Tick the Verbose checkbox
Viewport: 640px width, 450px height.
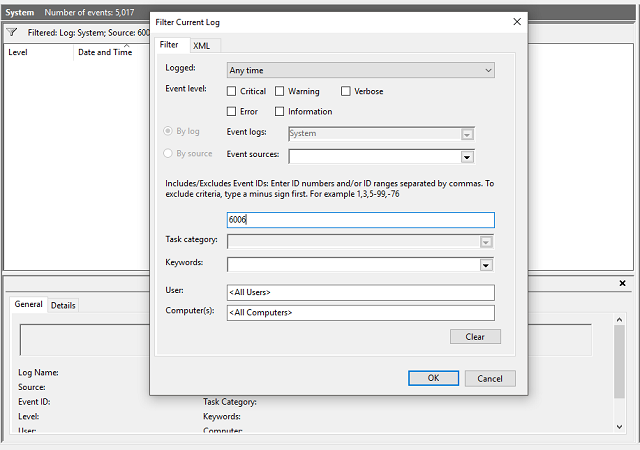(346, 91)
